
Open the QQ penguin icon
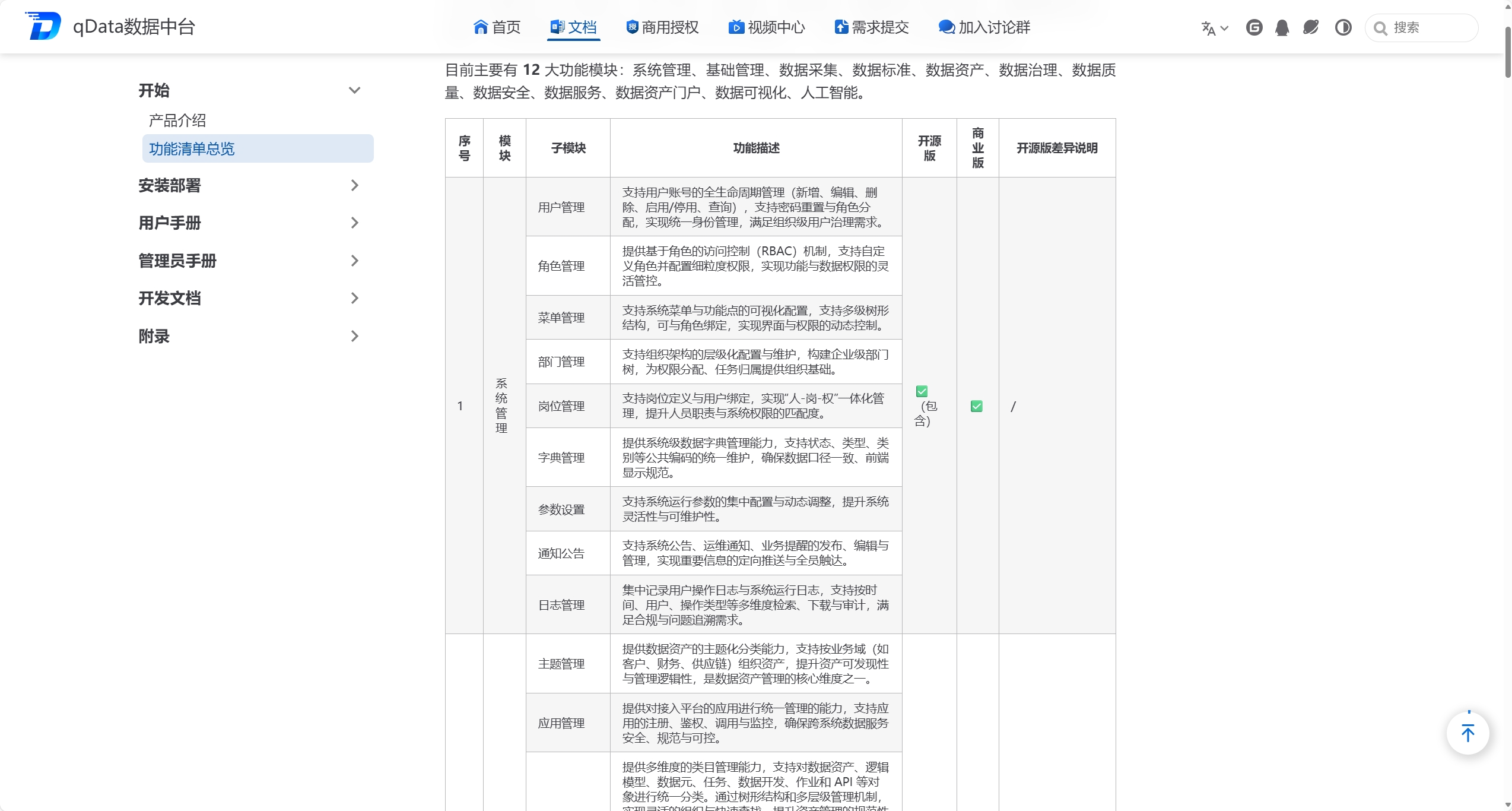pos(1282,27)
